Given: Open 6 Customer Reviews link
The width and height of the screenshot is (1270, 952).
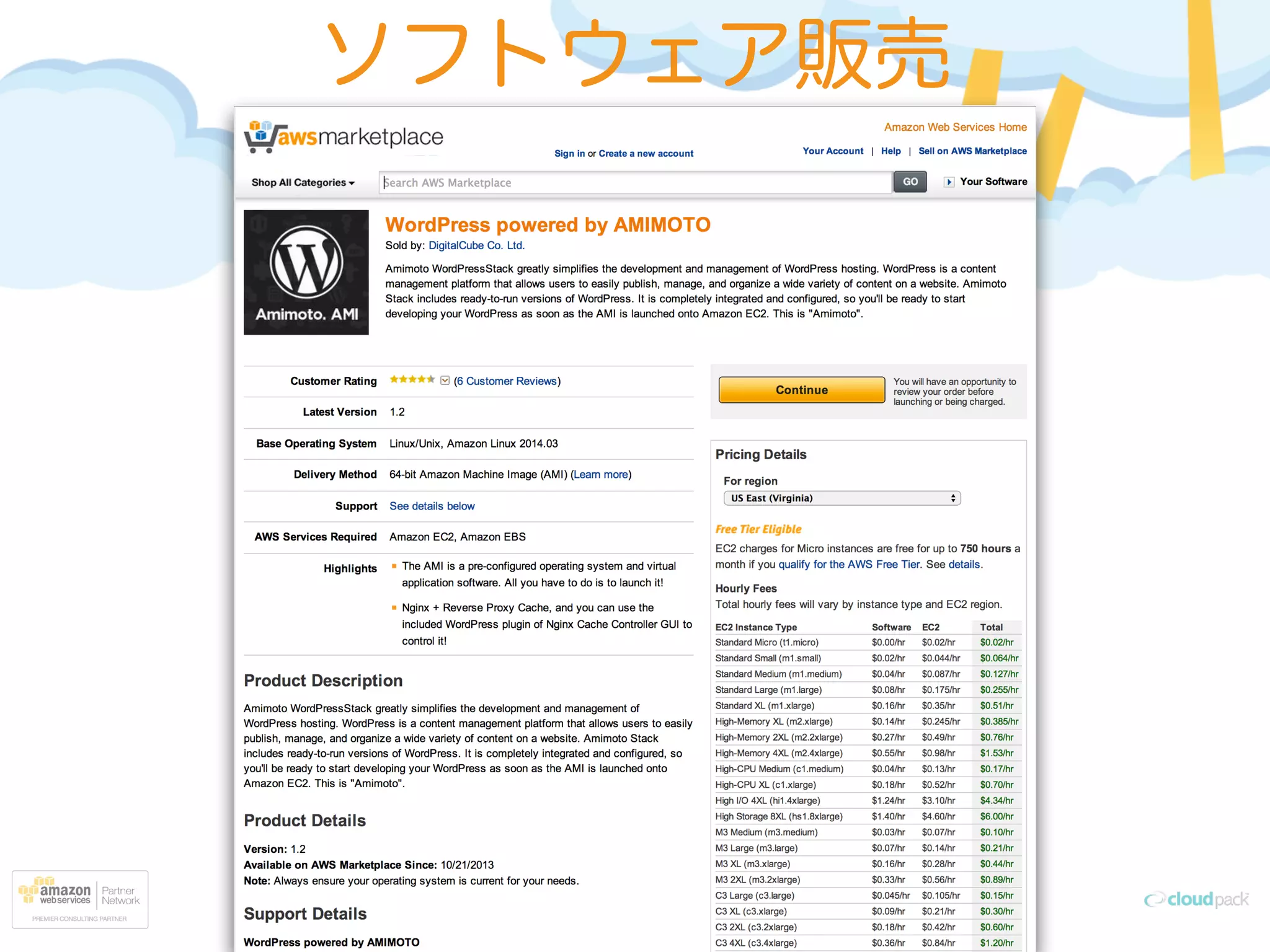Looking at the screenshot, I should click(x=507, y=381).
